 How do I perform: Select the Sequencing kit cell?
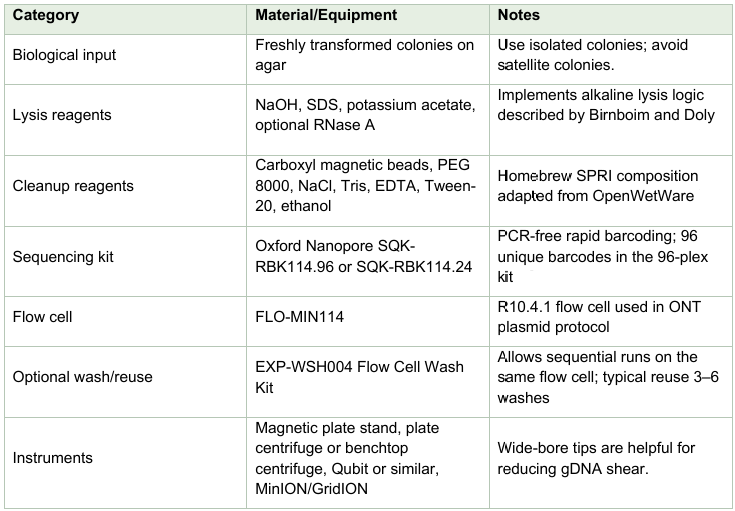(x=61, y=257)
